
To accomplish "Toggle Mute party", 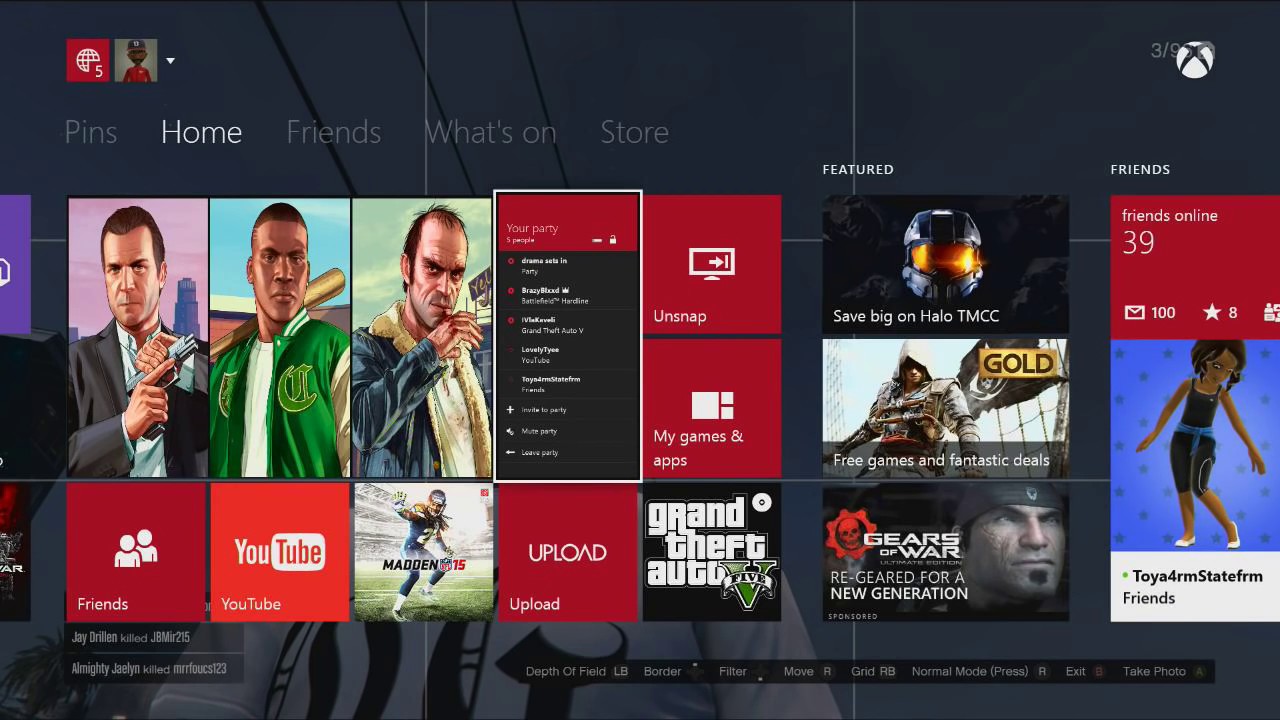I will click(568, 431).
